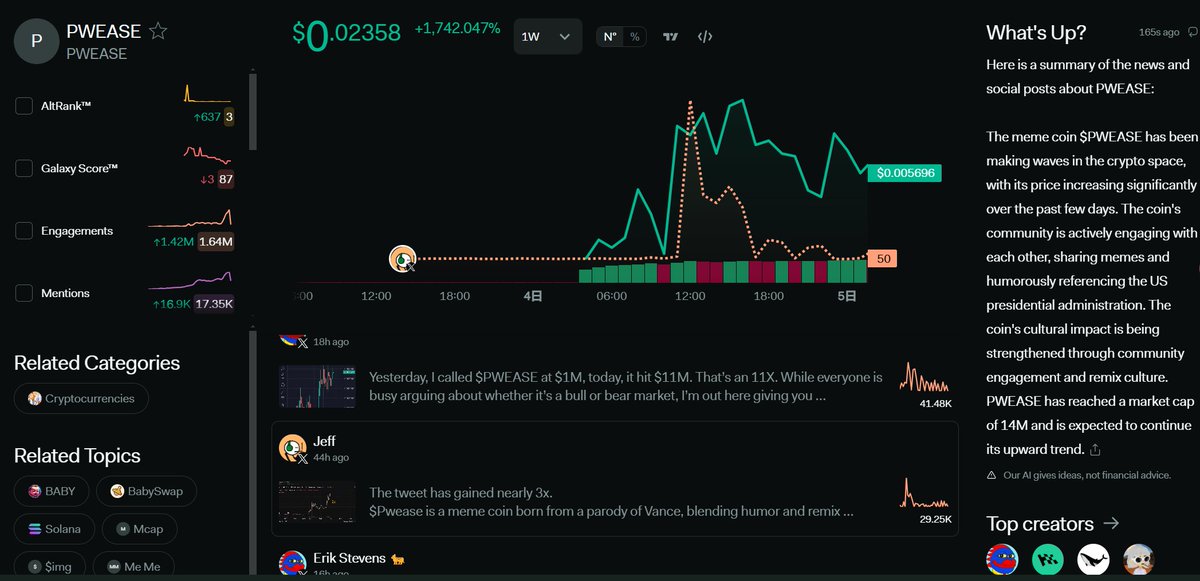Image resolution: width=1200 pixels, height=581 pixels.
Task: Tick the Mentions checkbox
Action: pyautogui.click(x=25, y=293)
